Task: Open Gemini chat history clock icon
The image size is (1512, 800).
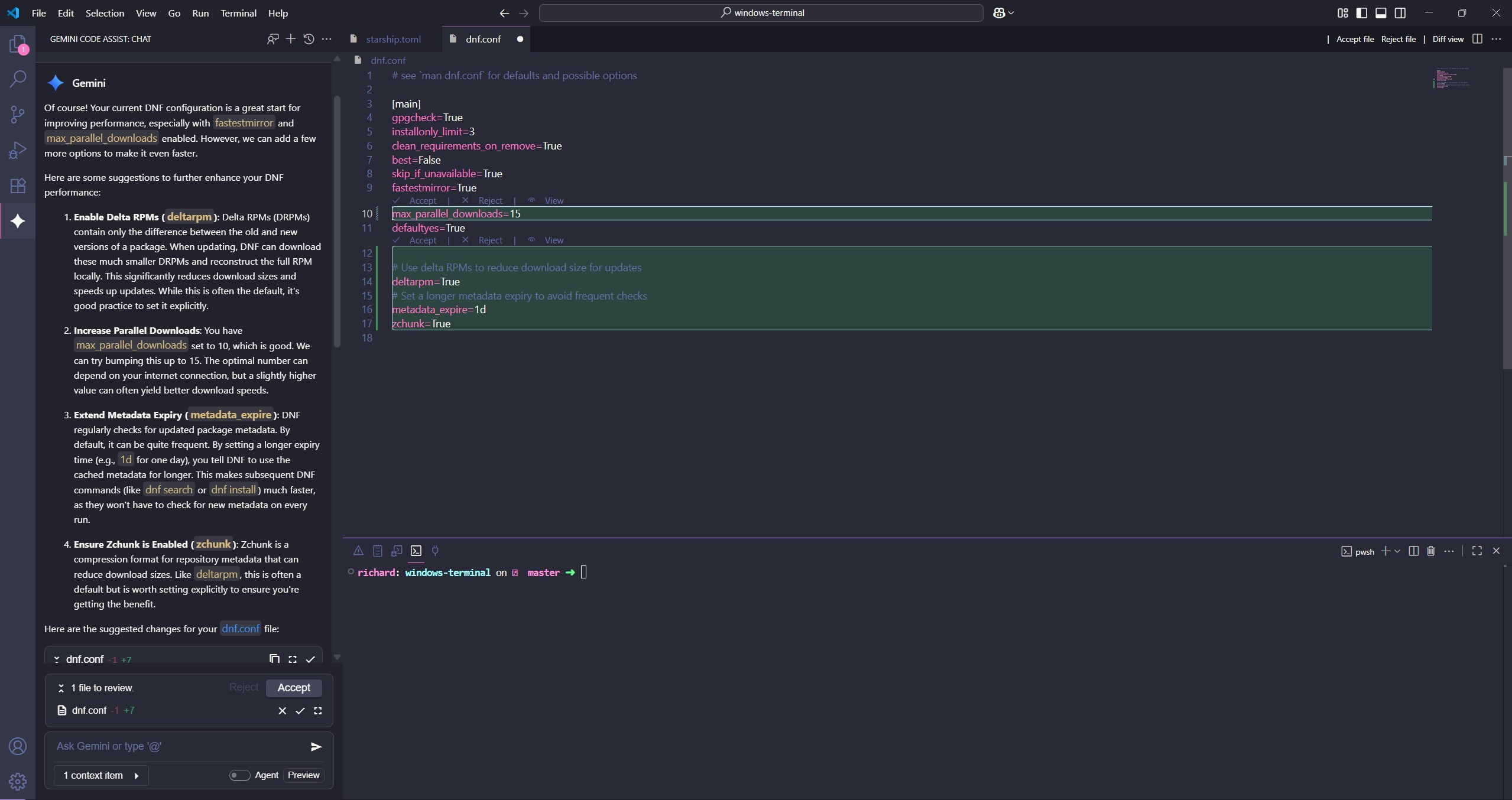Action: coord(309,39)
